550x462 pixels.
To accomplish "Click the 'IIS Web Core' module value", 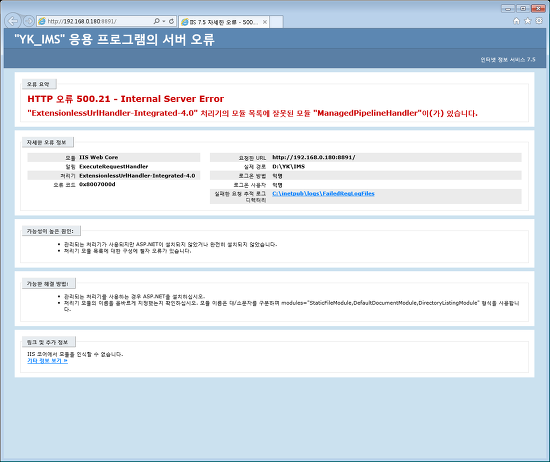I will coord(99,158).
